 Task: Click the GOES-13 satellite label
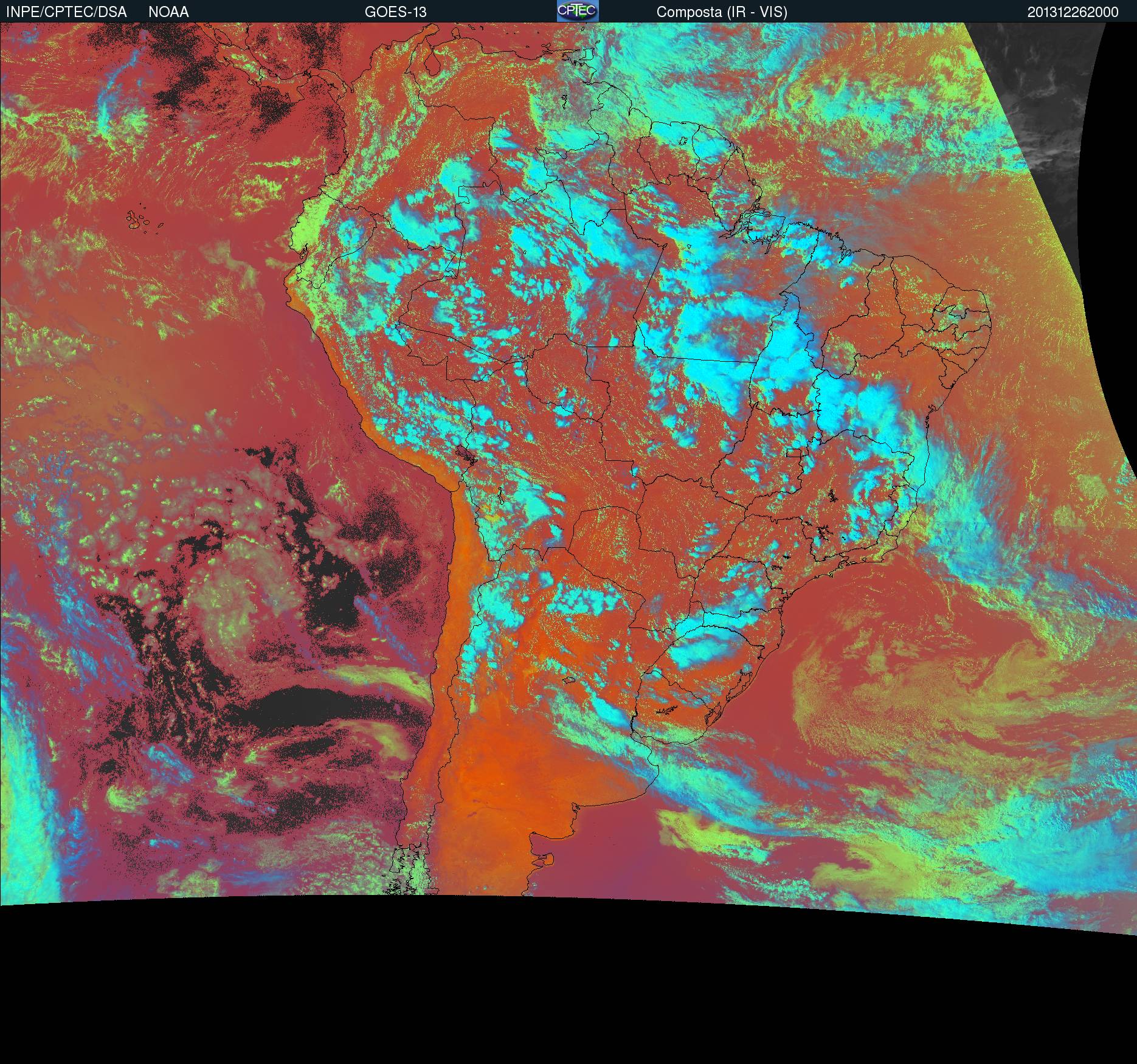click(x=396, y=12)
